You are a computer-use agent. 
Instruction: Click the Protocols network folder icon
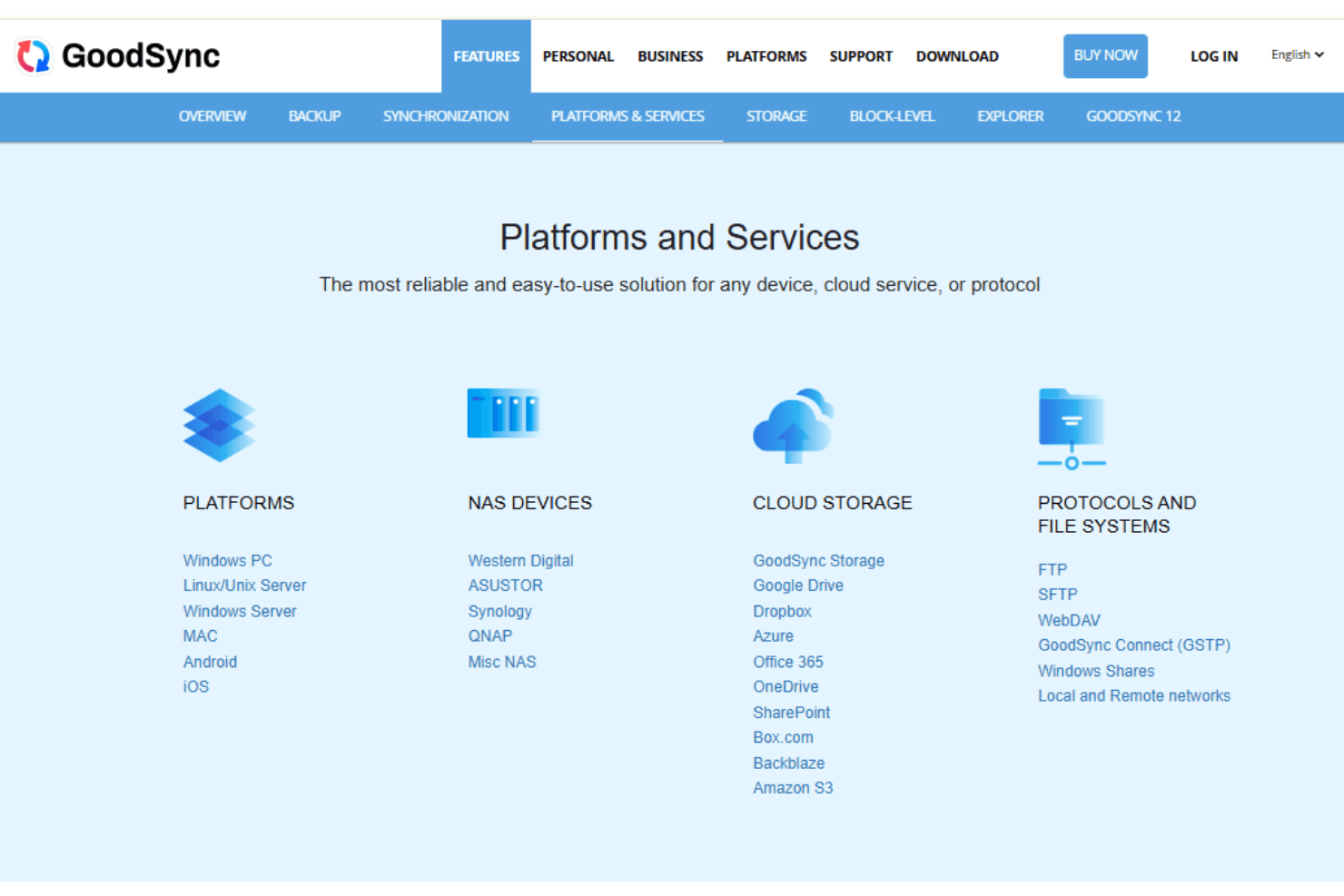1072,428
